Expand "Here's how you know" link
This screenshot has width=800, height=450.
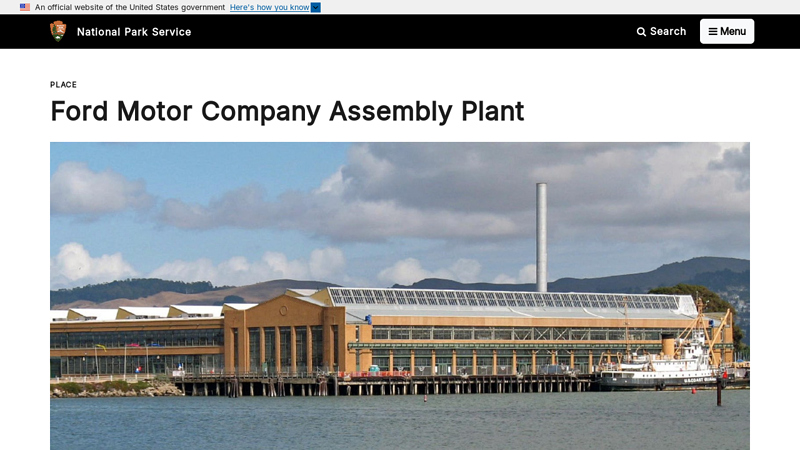tap(269, 7)
